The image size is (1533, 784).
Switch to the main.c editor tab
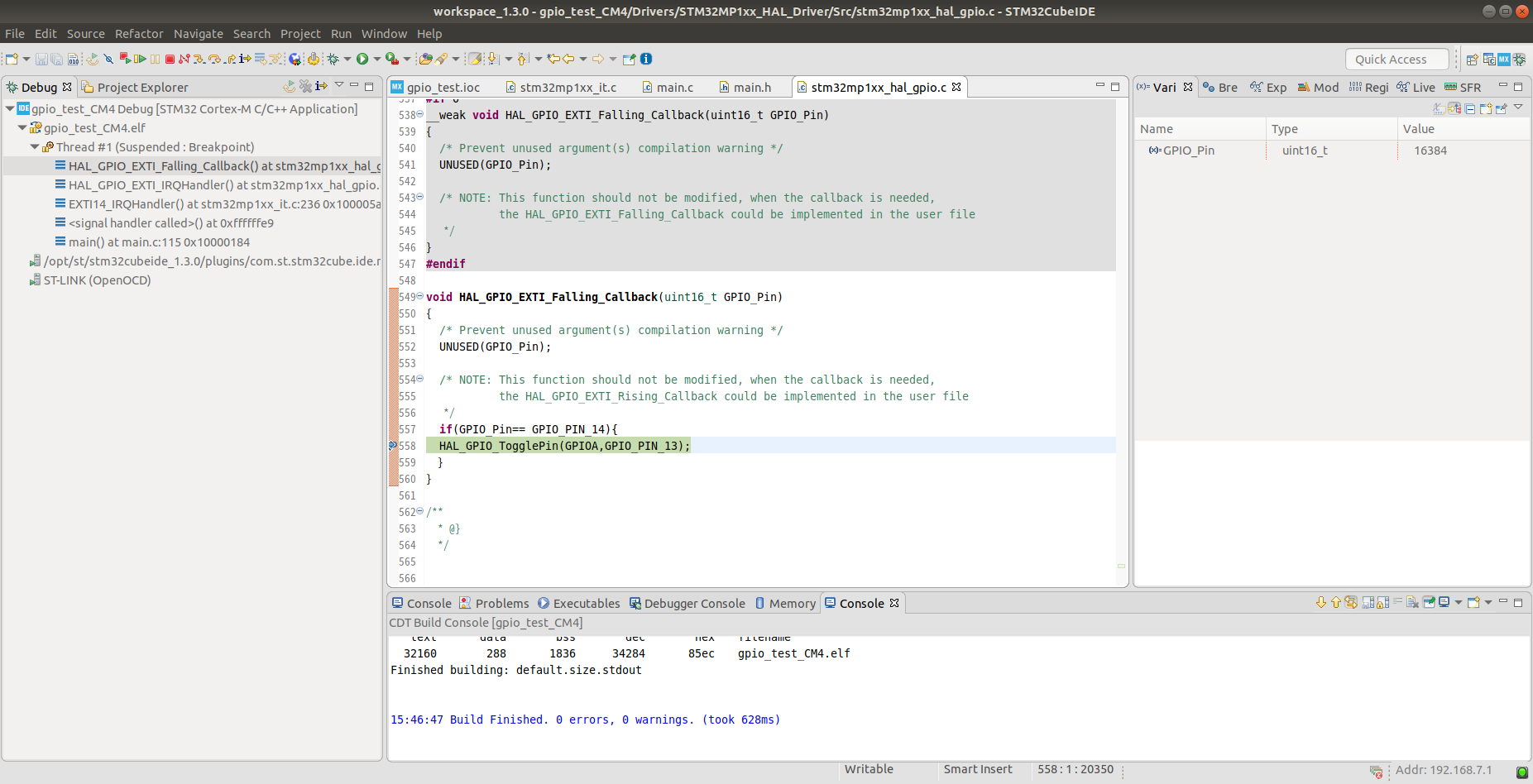(x=667, y=88)
